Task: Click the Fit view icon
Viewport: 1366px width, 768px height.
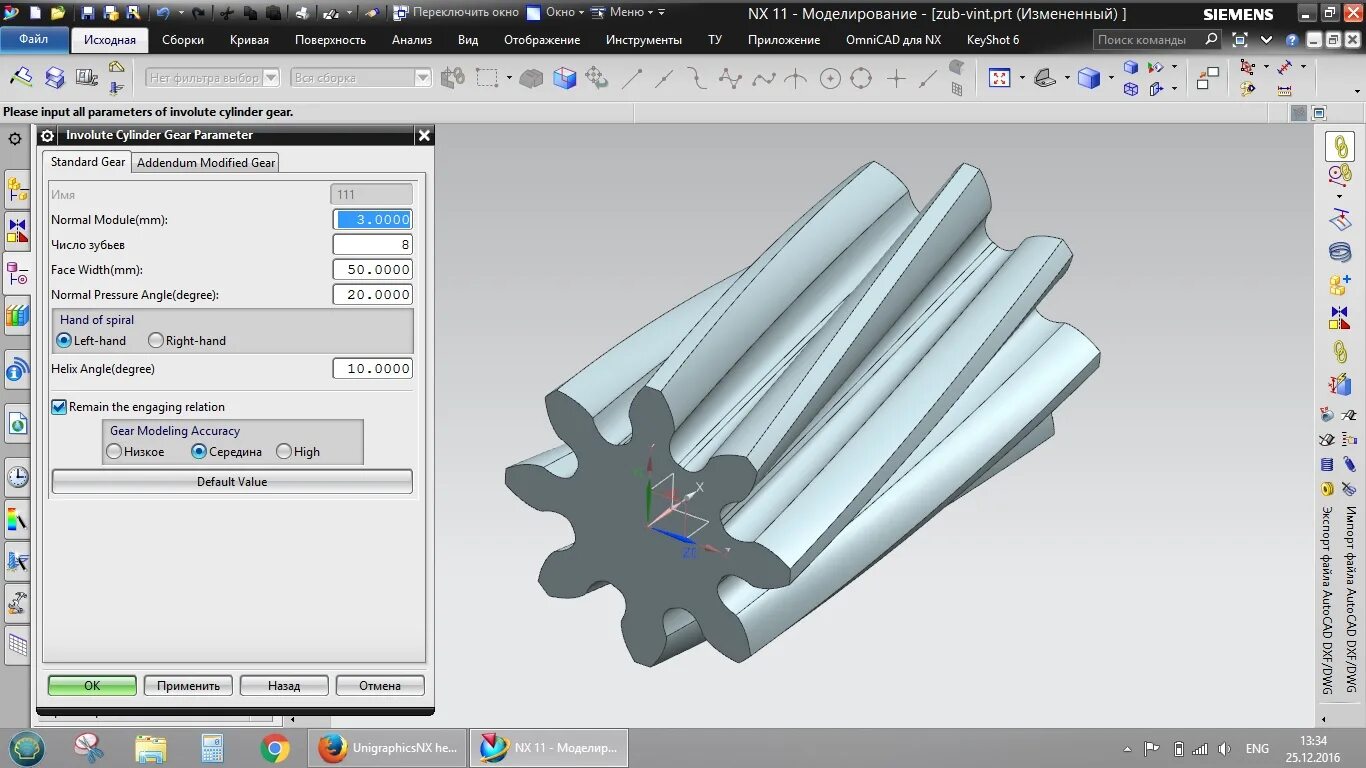Action: click(1000, 78)
